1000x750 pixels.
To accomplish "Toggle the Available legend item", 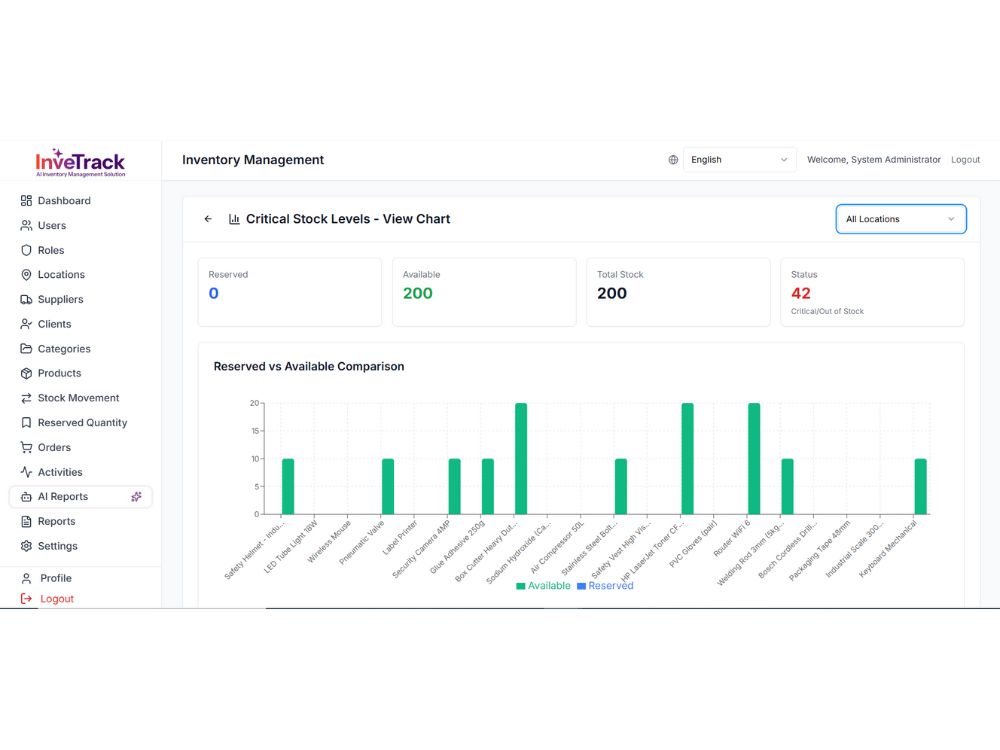I will click(543, 586).
